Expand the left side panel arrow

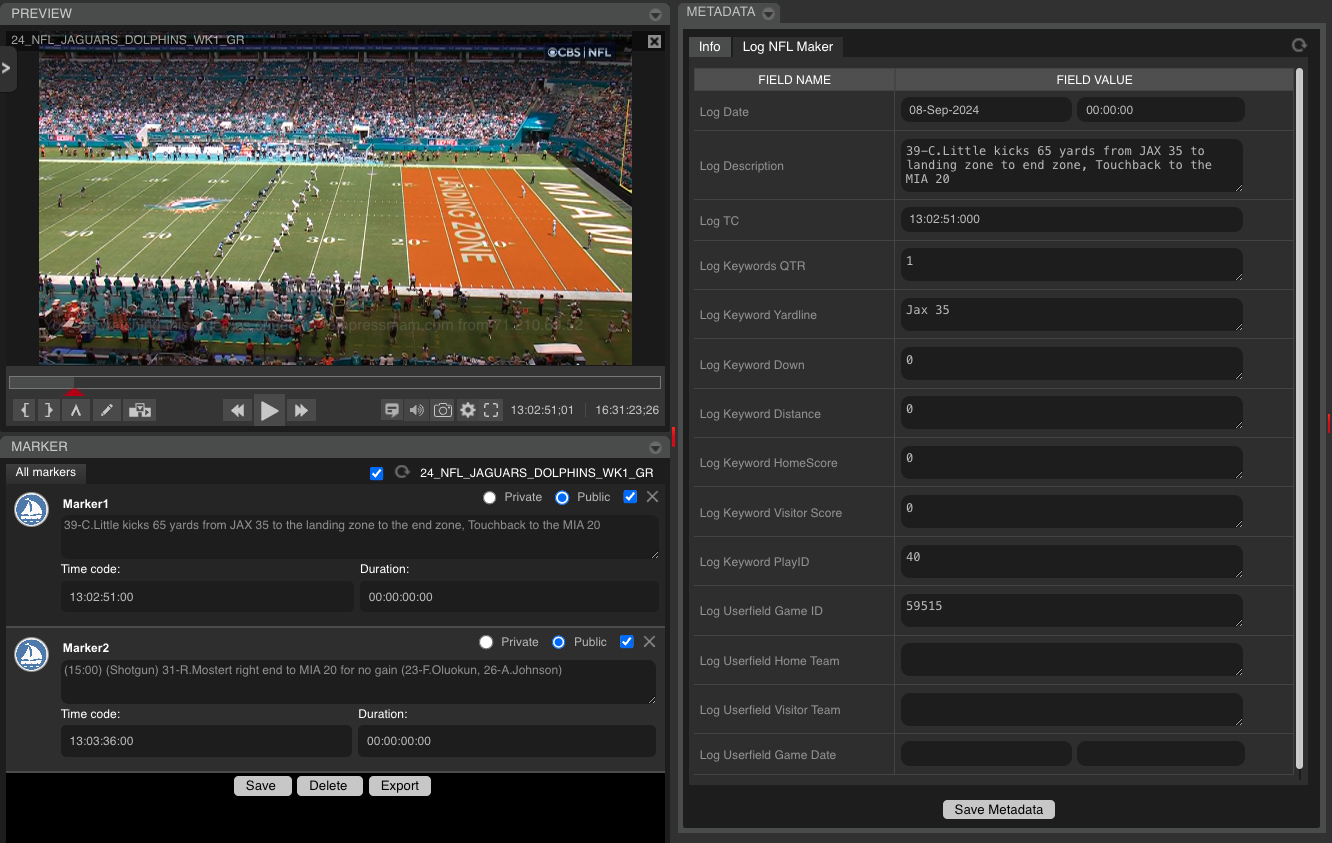[7, 68]
